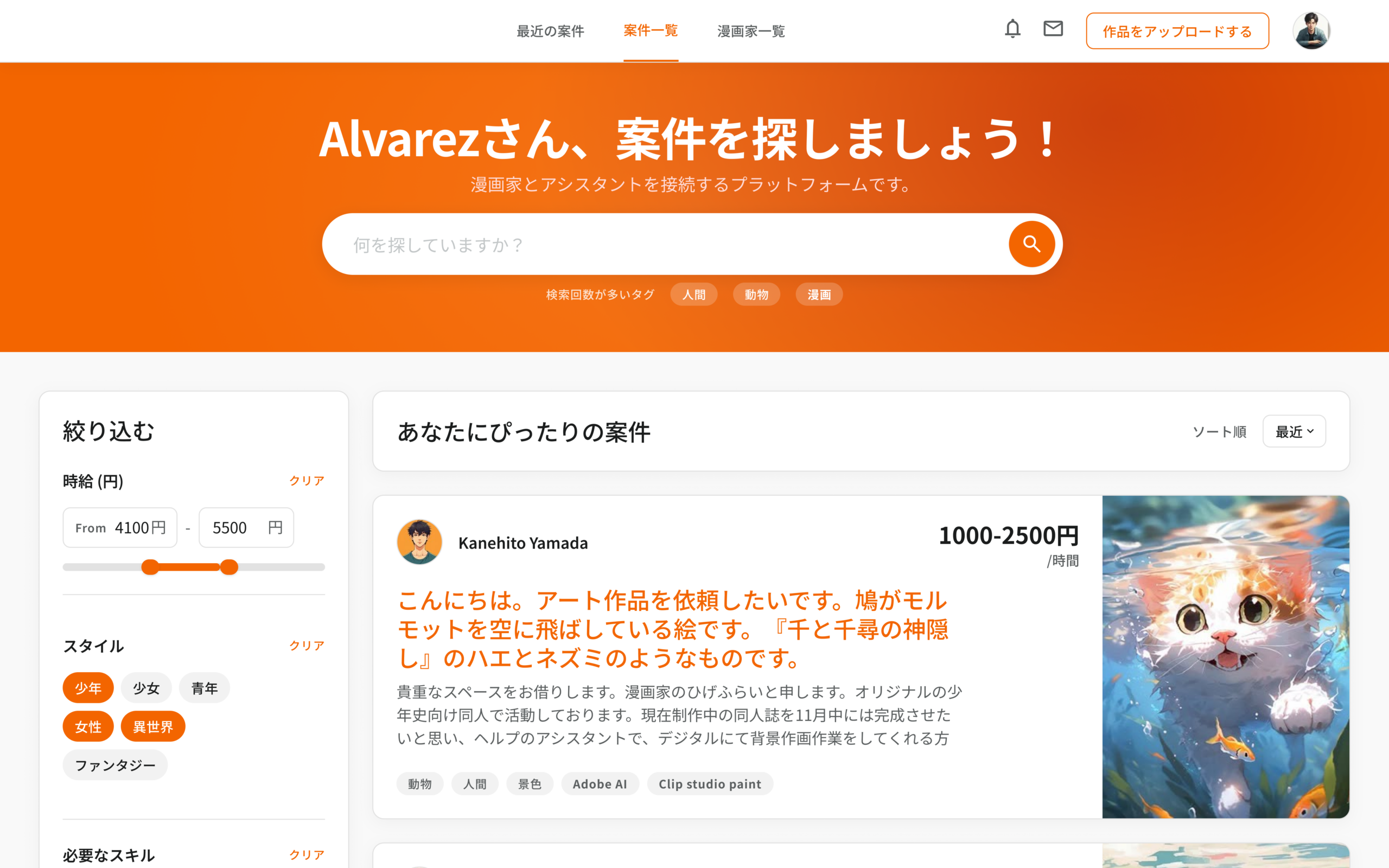Viewport: 1389px width, 868px height.
Task: Open the notifications bell icon
Action: pos(1012,29)
